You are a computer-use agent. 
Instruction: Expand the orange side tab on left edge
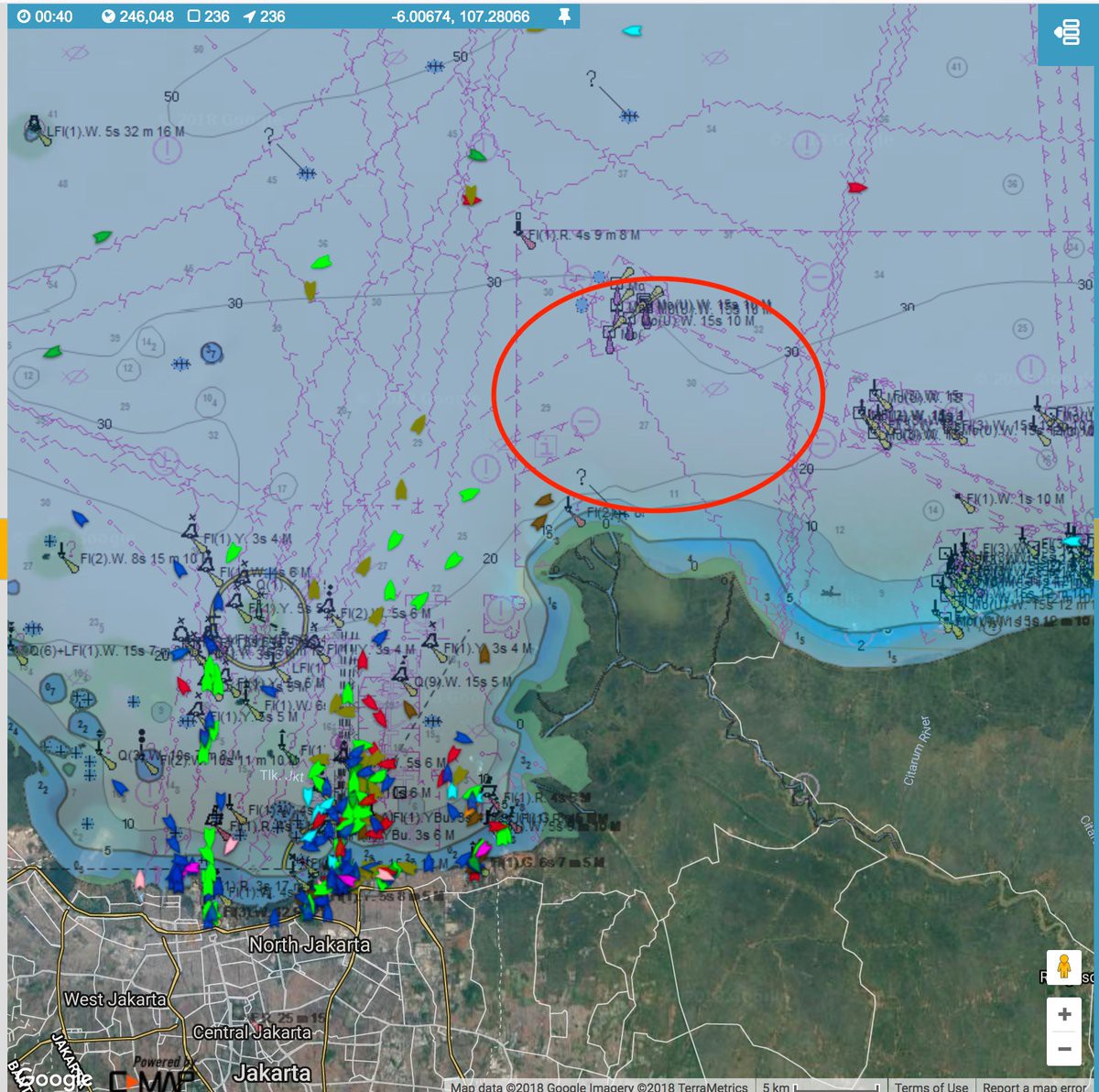click(3, 548)
